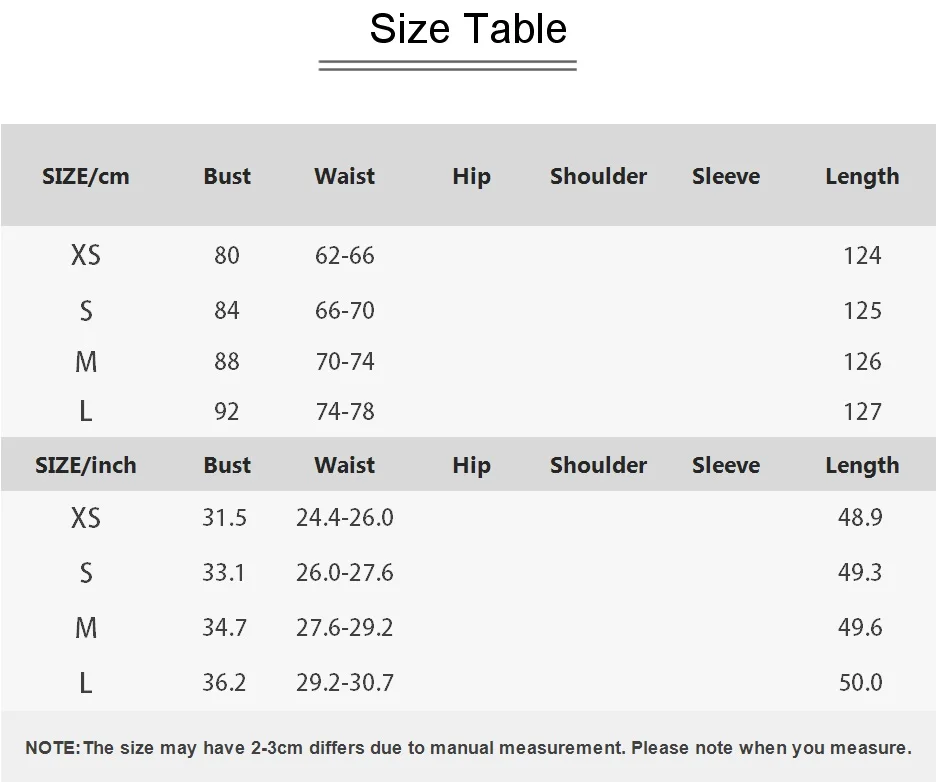This screenshot has width=936, height=782.
Task: Select the length value 127
Action: click(862, 411)
